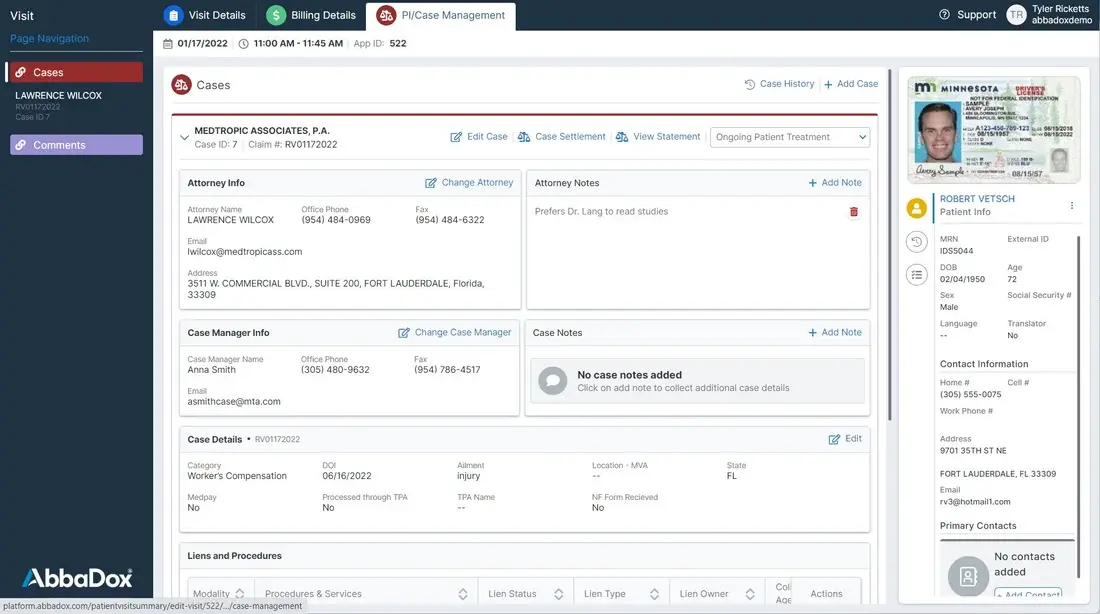Click the red Cases scale icon
This screenshot has height=614, width=1100.
point(182,85)
